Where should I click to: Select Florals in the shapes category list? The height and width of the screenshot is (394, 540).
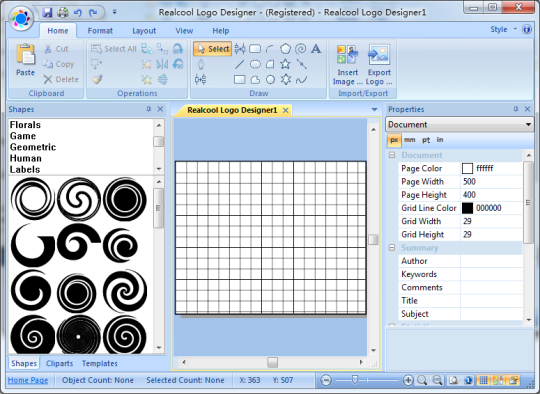coord(25,125)
